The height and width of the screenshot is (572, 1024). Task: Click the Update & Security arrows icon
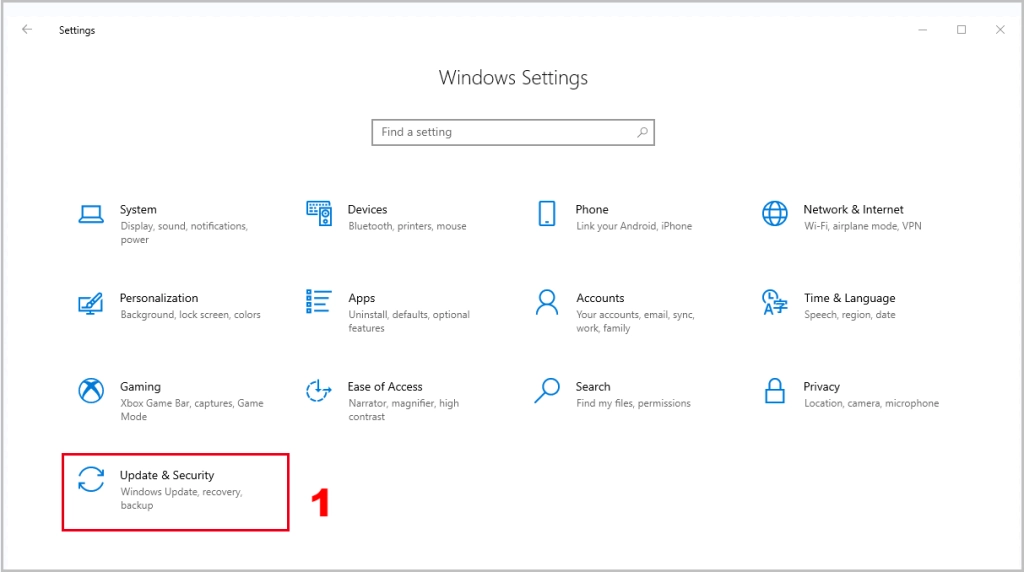[x=91, y=479]
